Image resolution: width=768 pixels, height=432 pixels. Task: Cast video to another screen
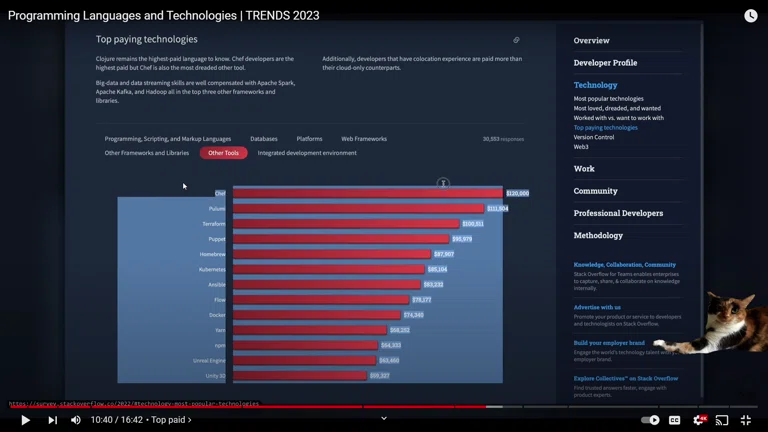click(x=722, y=420)
